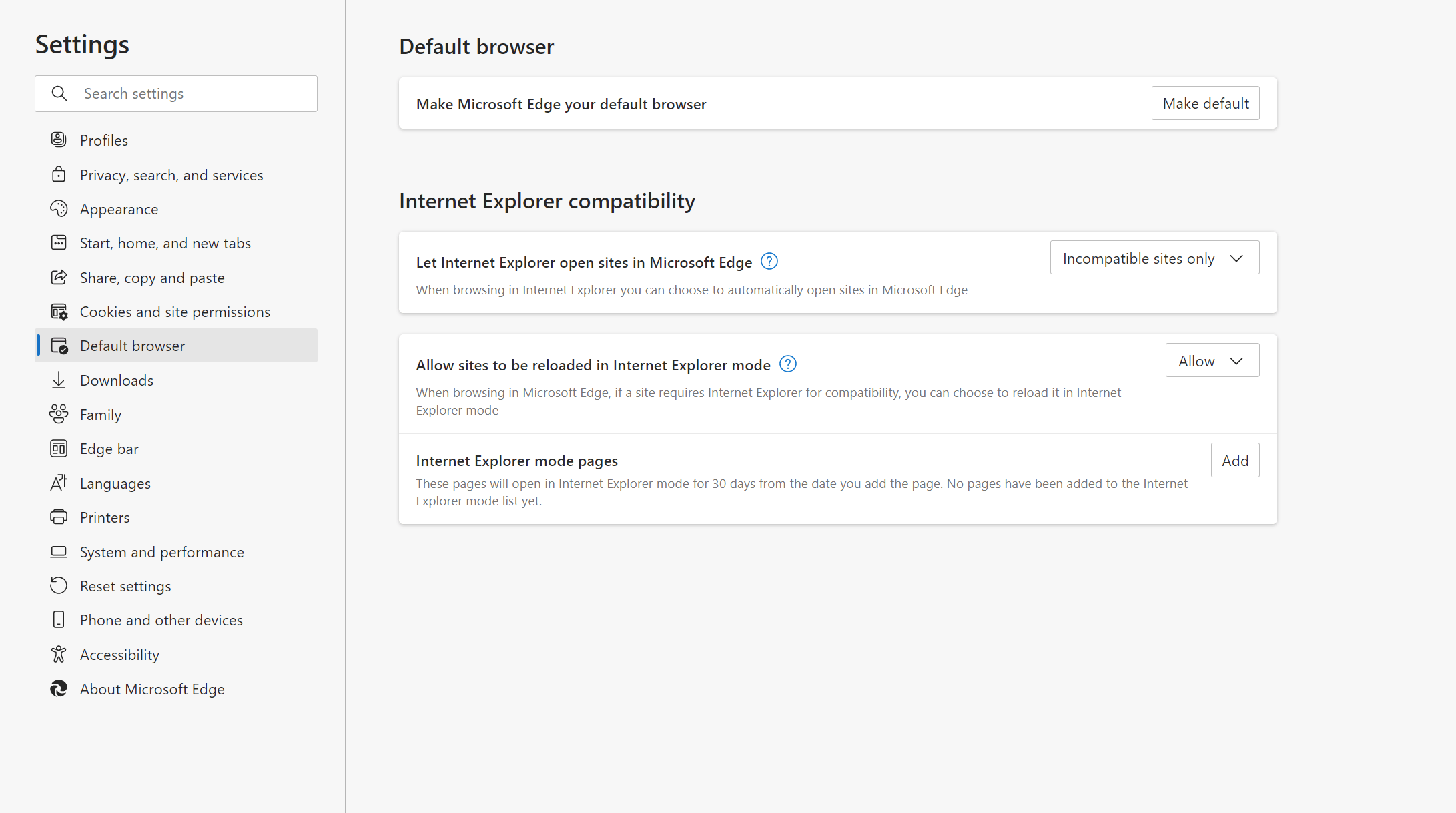Open the Reset settings page
The image size is (1456, 813).
pyautogui.click(x=125, y=586)
